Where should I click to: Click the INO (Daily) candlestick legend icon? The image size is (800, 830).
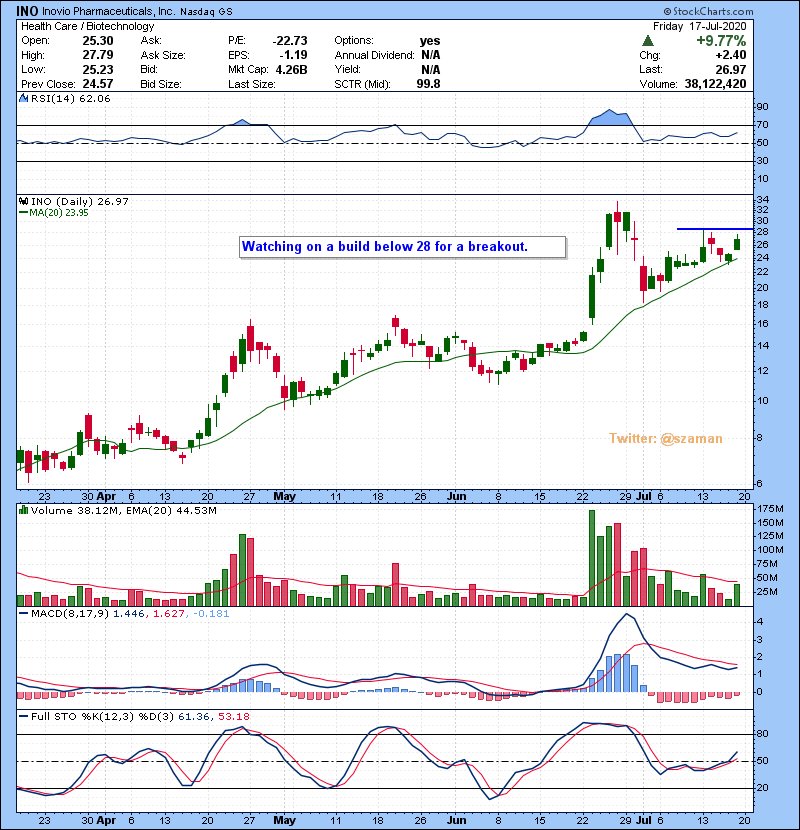(x=23, y=201)
